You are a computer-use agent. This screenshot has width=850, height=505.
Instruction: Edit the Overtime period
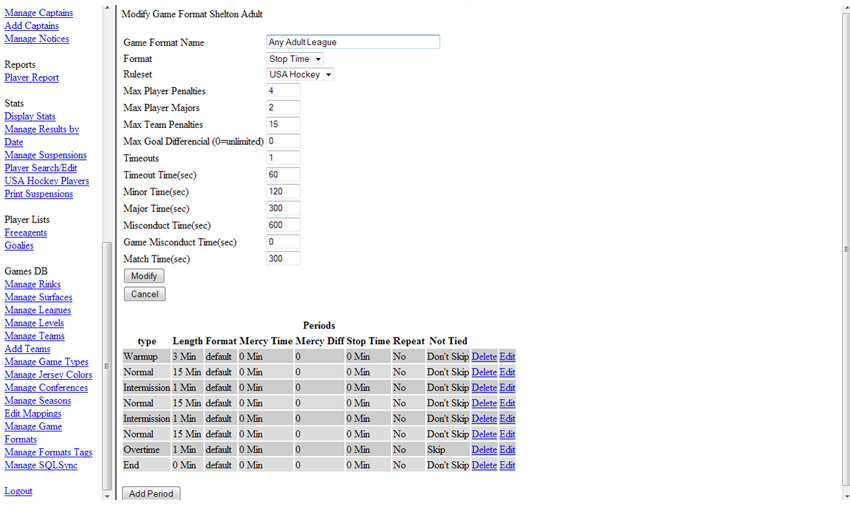click(507, 450)
